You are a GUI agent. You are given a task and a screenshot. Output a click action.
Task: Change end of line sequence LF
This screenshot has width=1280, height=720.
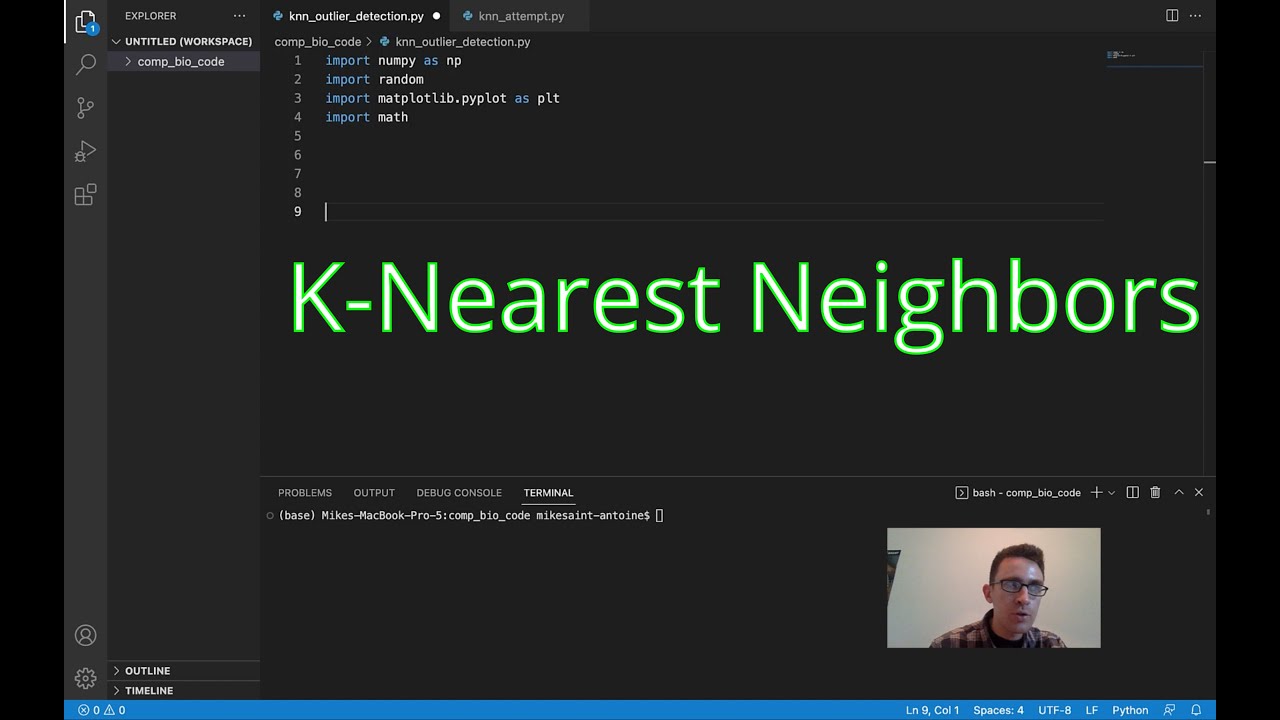[1092, 710]
